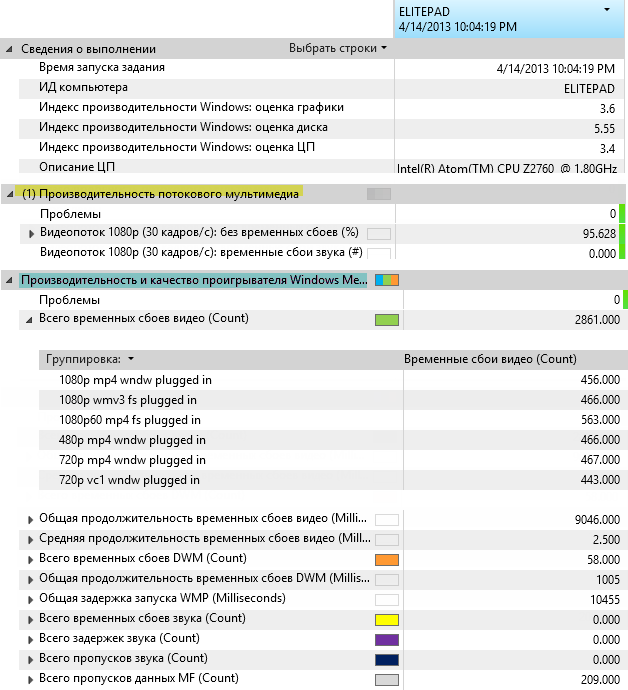Image resolution: width=628 pixels, height=690 pixels.
Task: Click swatch for Общая продолжительность временных сбоев видео
Action: (387, 520)
